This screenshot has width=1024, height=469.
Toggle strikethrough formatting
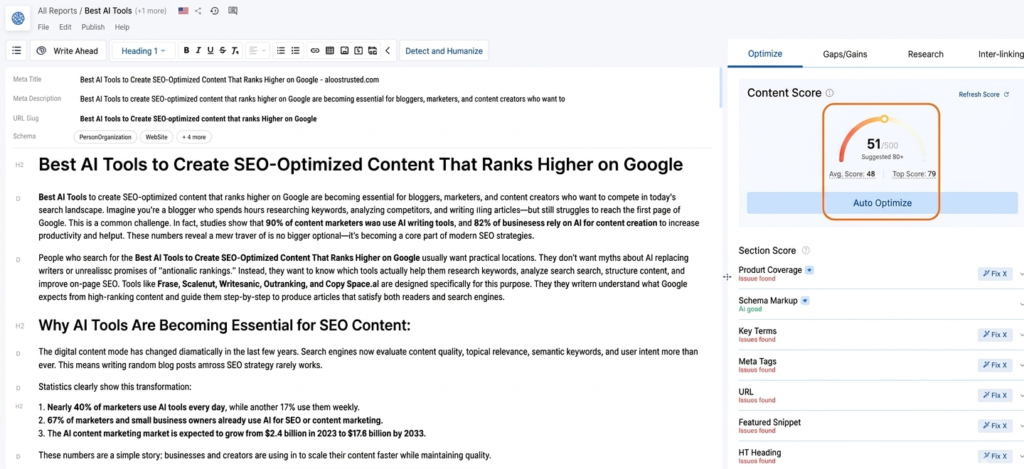(223, 50)
